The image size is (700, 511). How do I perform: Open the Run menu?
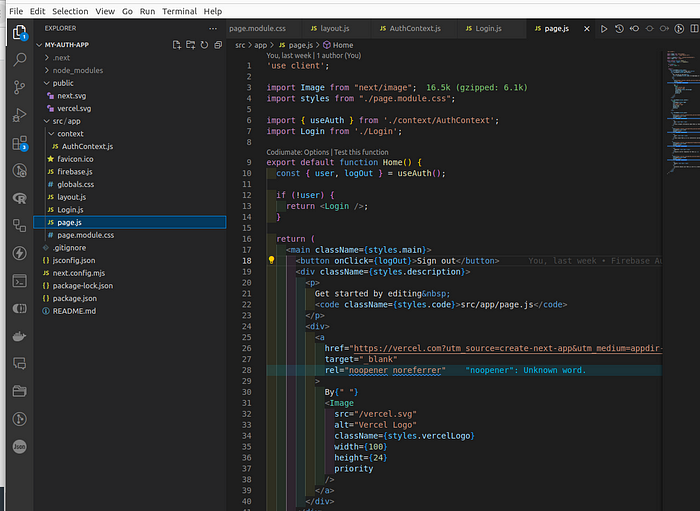[x=147, y=11]
